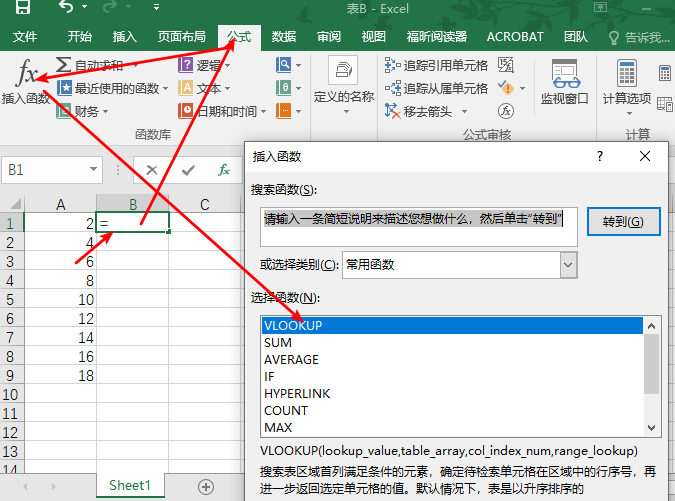675x501 pixels.
Task: Open the Text functions icon
Action: pos(186,88)
